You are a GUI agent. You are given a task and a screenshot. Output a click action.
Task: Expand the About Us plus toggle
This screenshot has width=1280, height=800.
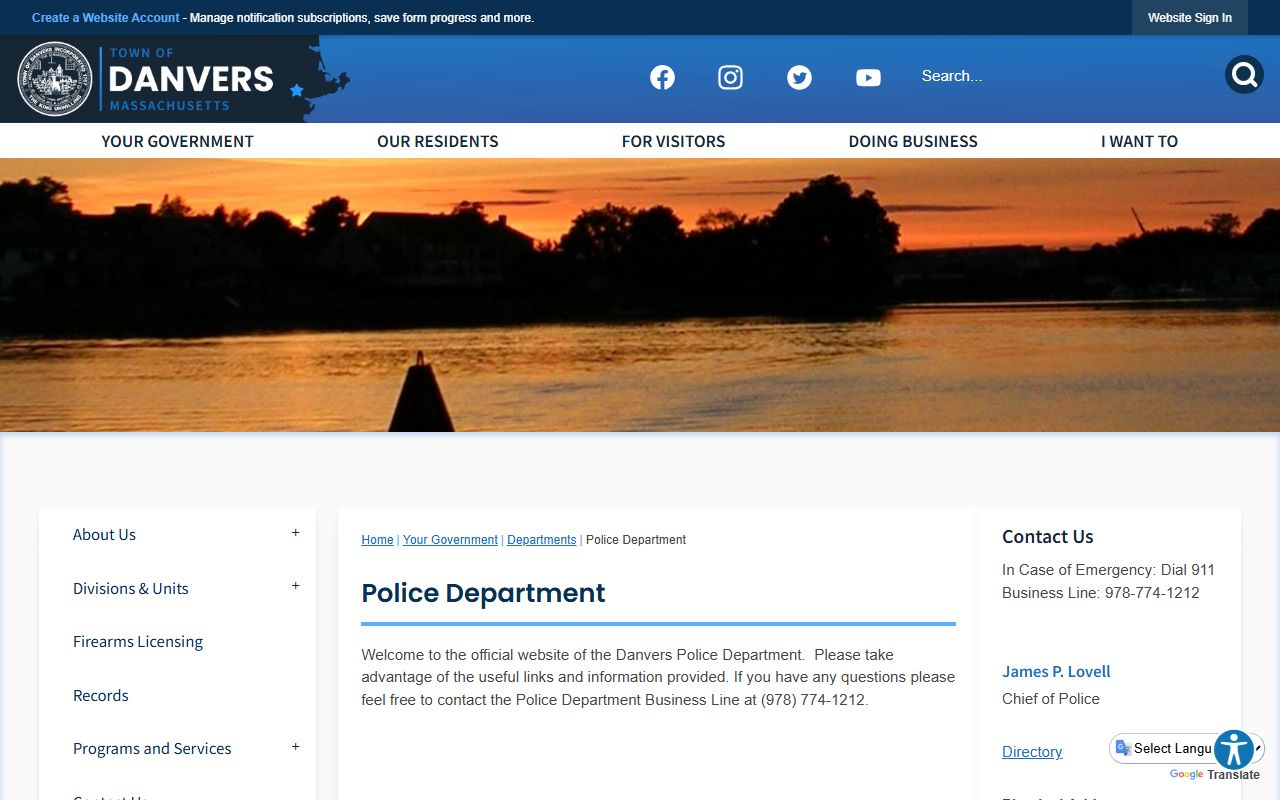[x=295, y=533]
